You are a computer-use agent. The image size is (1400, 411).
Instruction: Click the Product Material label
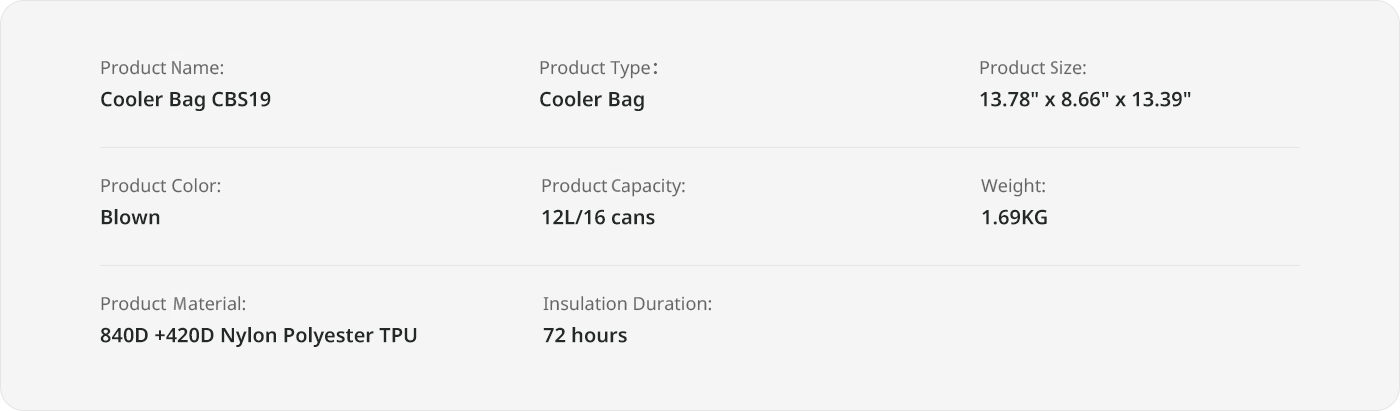pos(173,304)
